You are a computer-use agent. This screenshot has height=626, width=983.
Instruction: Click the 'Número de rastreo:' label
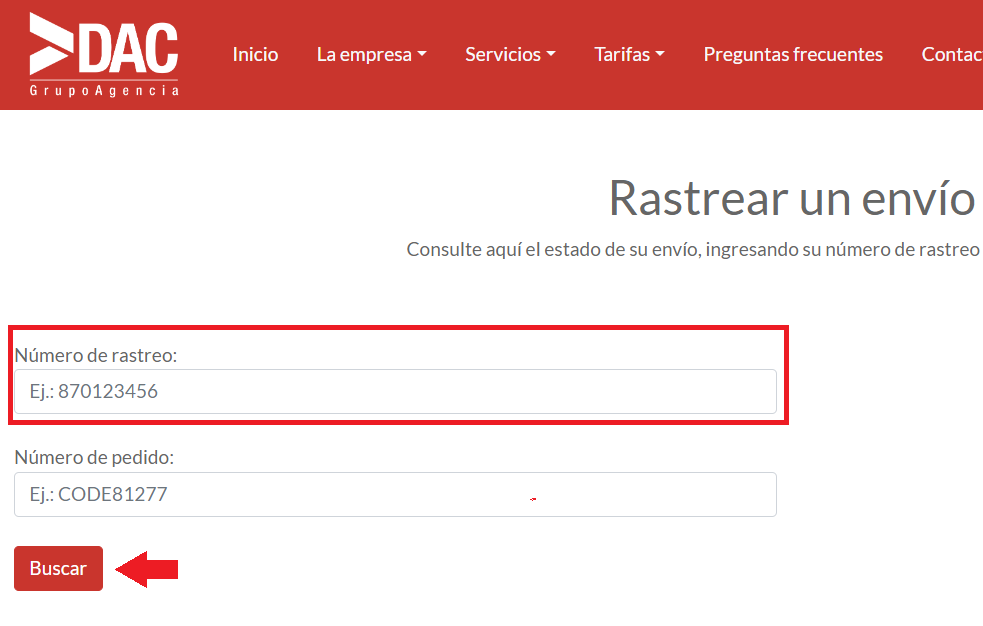click(x=96, y=355)
